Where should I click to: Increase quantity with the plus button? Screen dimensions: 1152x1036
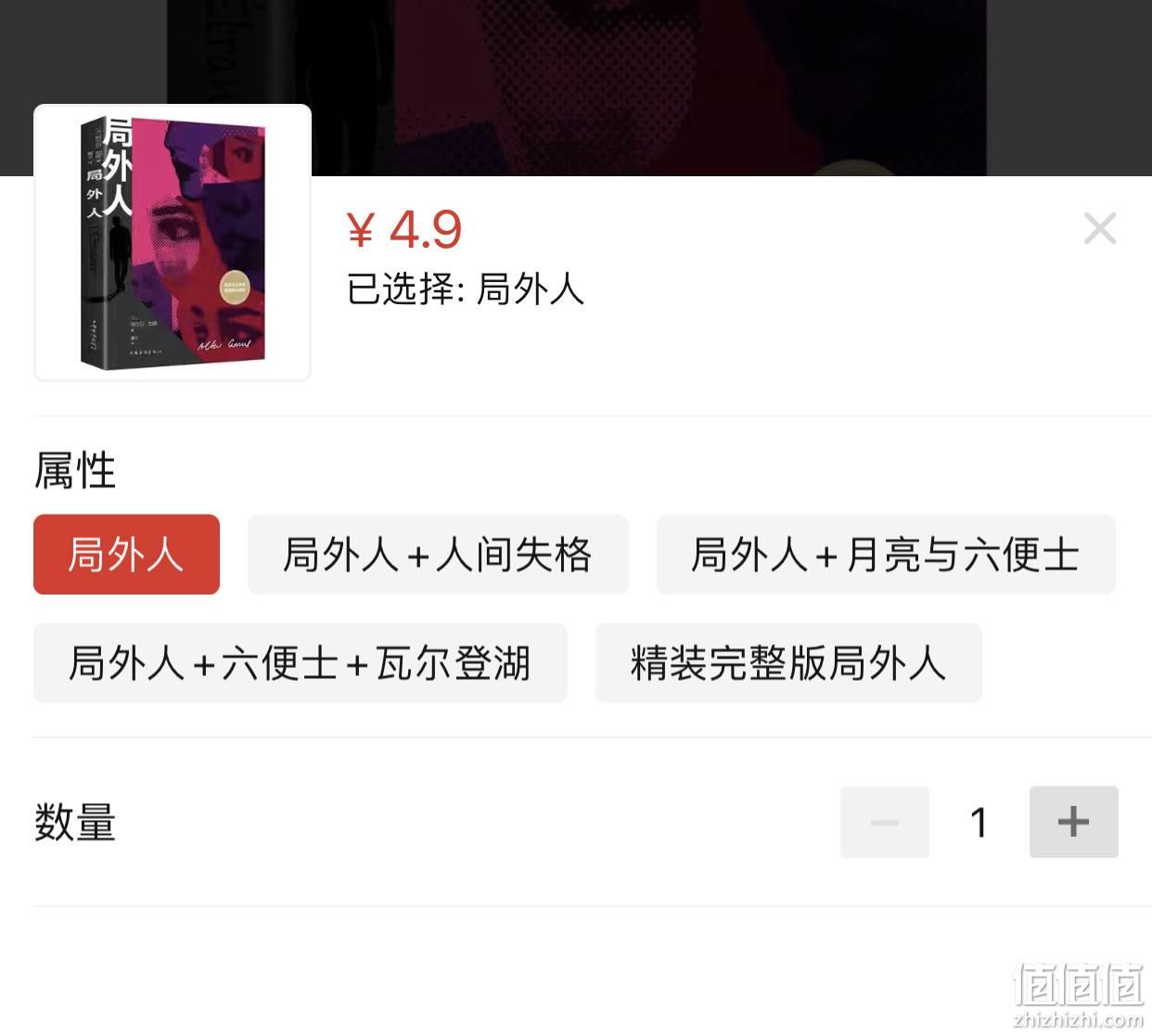tap(1073, 822)
